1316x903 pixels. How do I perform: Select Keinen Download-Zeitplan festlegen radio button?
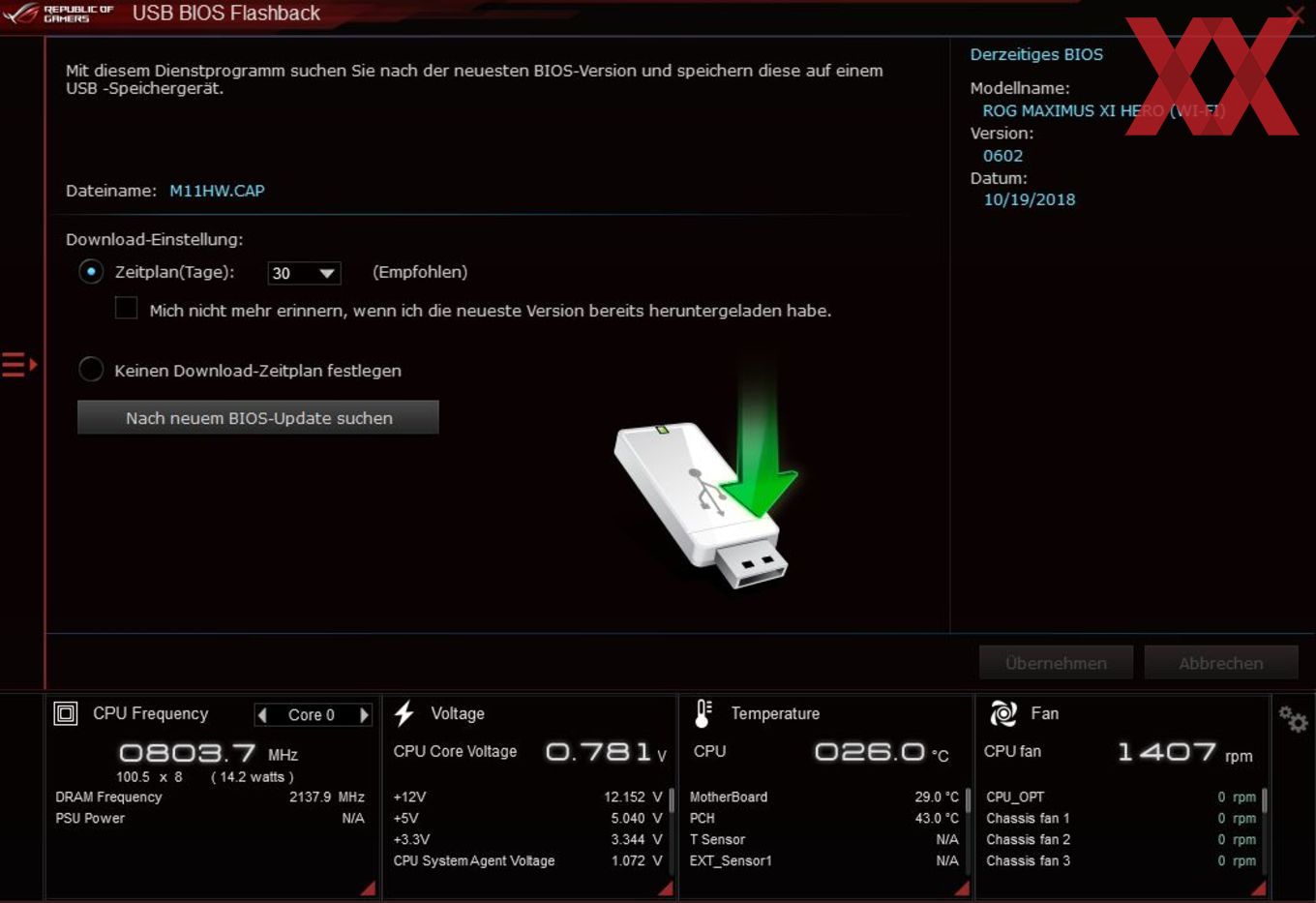91,370
